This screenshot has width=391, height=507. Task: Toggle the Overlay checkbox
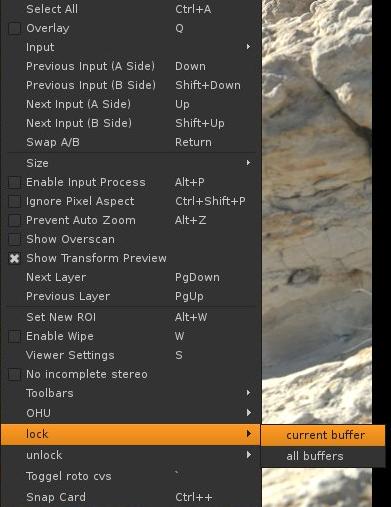14,29
